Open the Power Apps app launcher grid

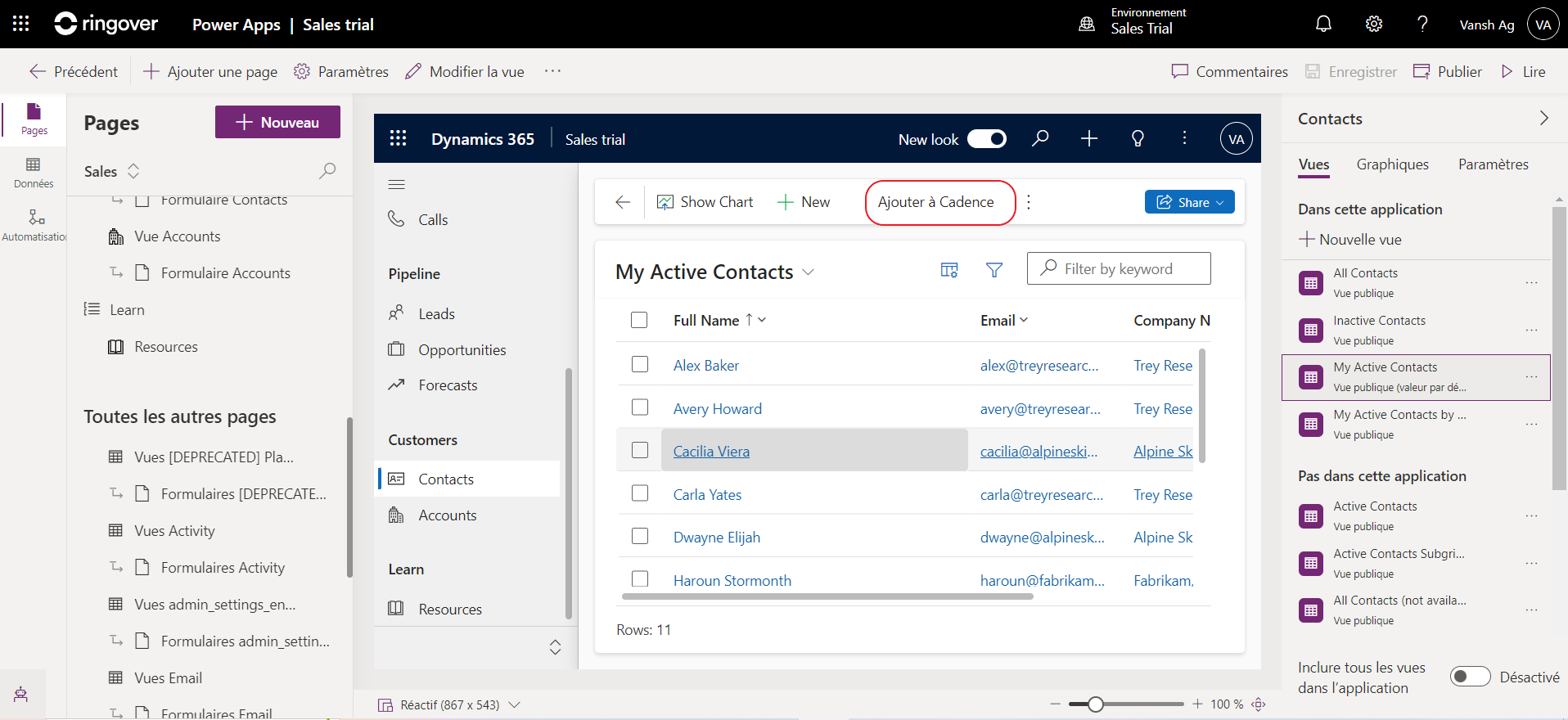pyautogui.click(x=21, y=24)
